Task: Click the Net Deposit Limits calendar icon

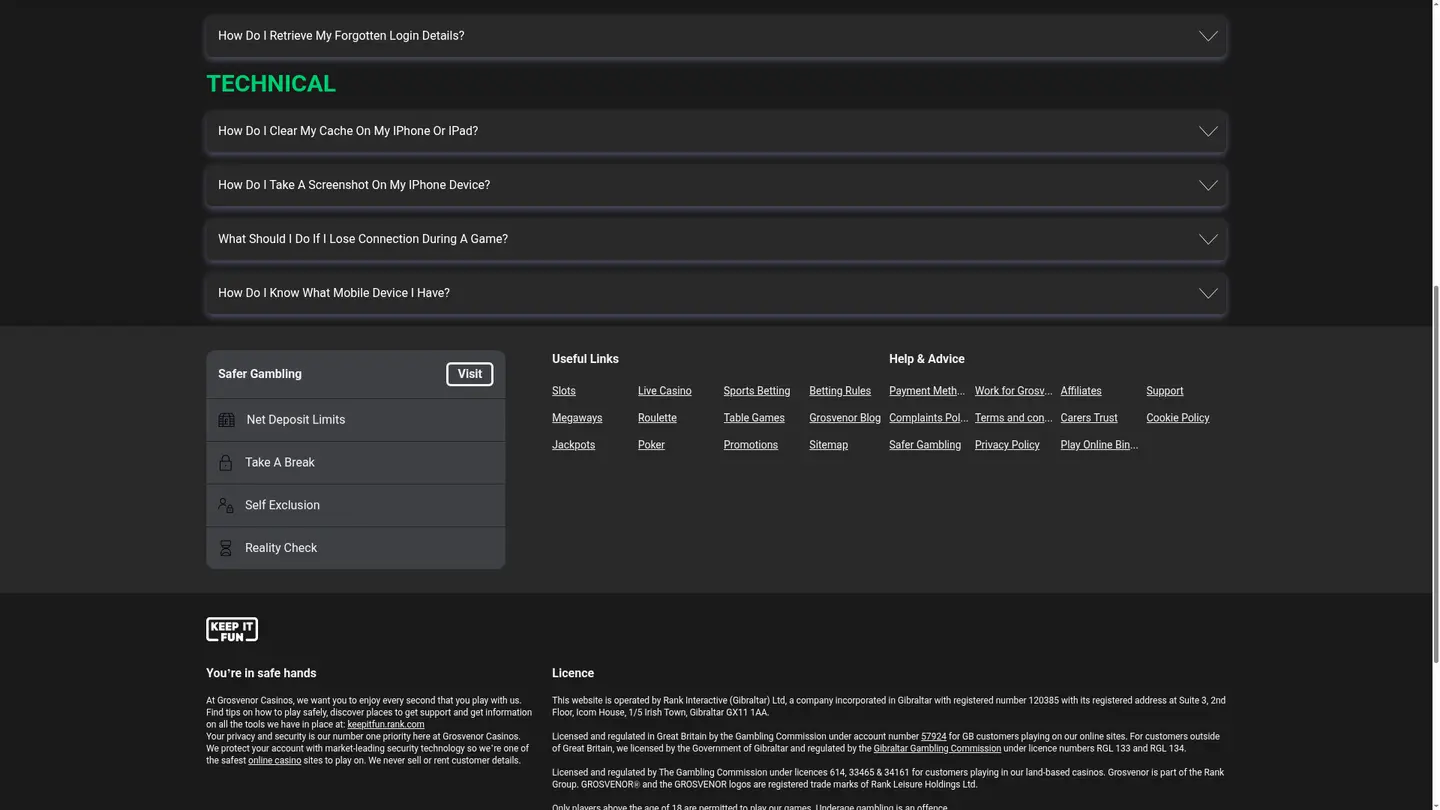Action: click(226, 420)
